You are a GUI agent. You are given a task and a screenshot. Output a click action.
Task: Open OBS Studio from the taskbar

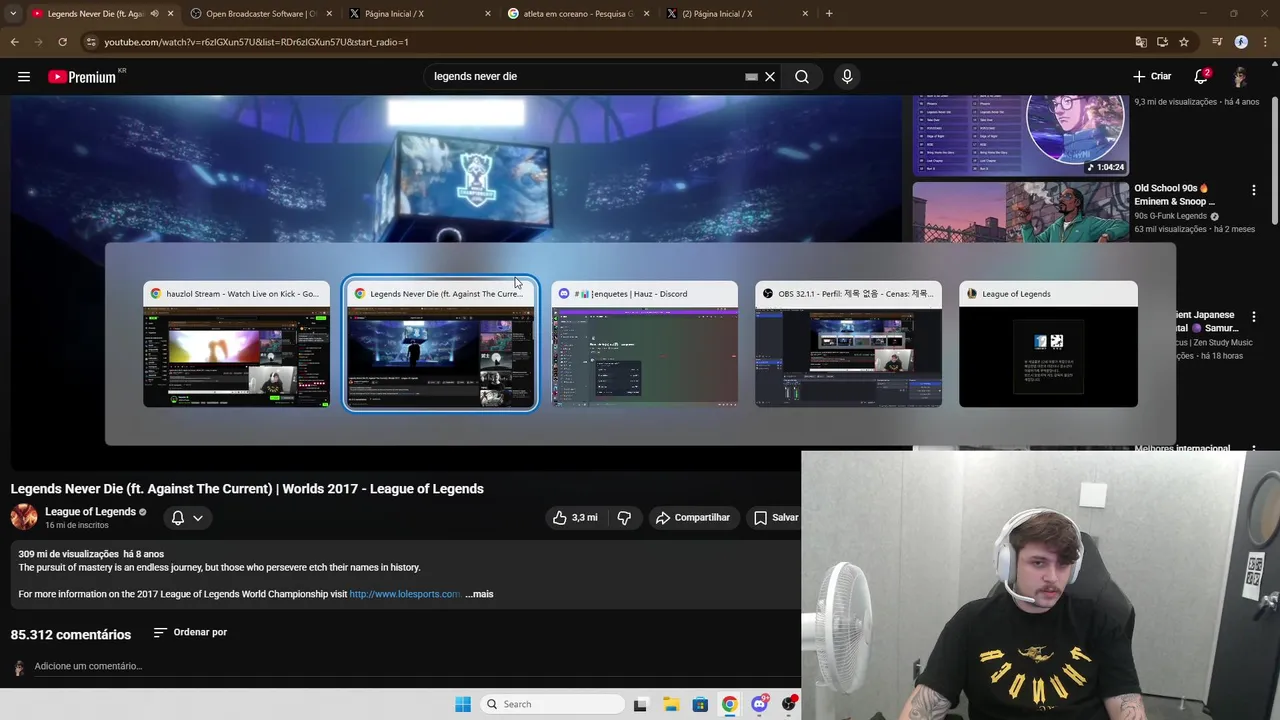coord(790,704)
